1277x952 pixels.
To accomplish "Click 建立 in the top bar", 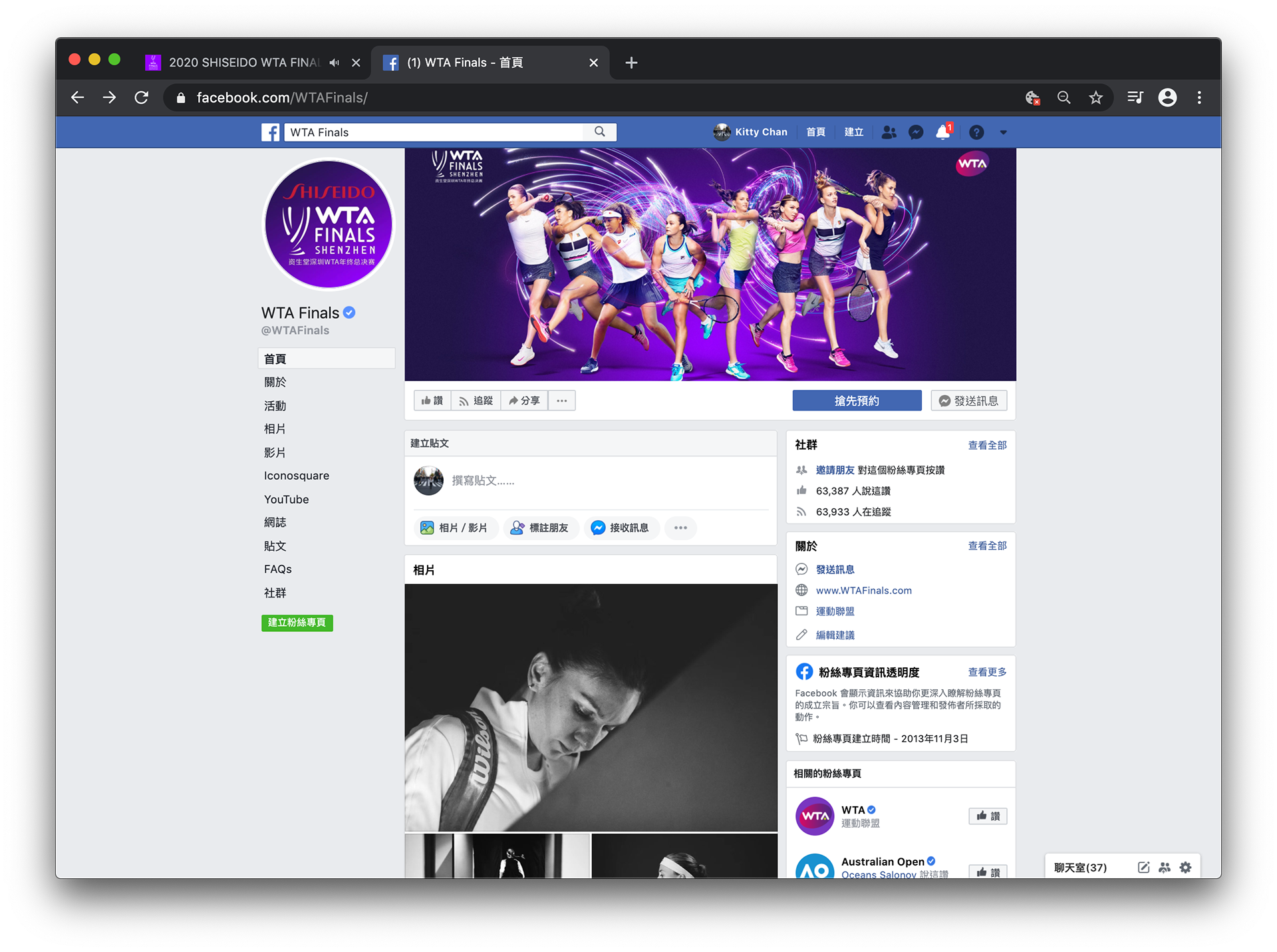I will pyautogui.click(x=853, y=132).
